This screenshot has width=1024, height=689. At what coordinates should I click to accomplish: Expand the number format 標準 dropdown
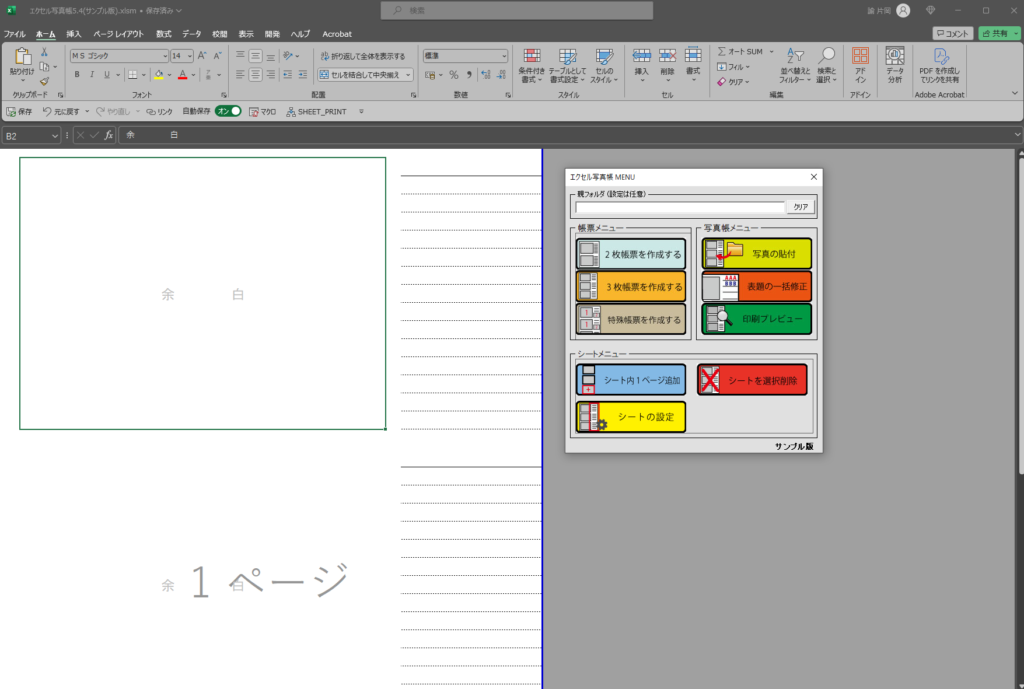click(504, 56)
